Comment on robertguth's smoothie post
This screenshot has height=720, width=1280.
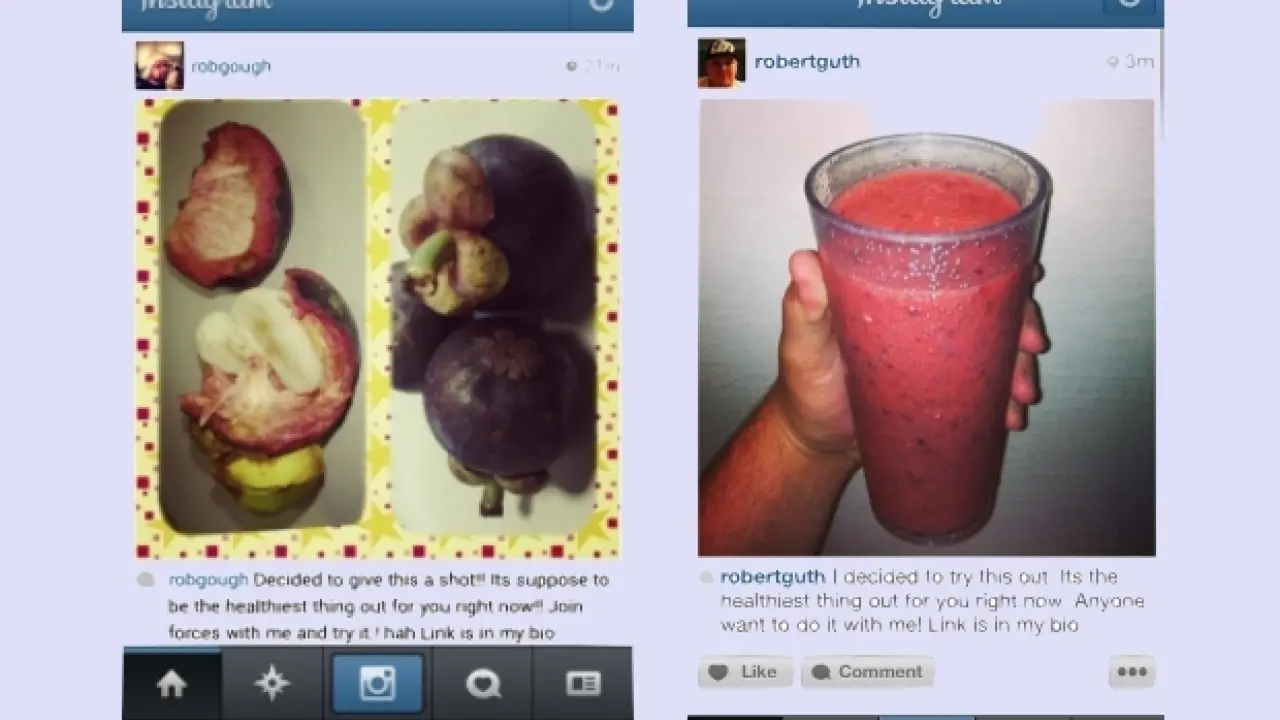click(867, 672)
